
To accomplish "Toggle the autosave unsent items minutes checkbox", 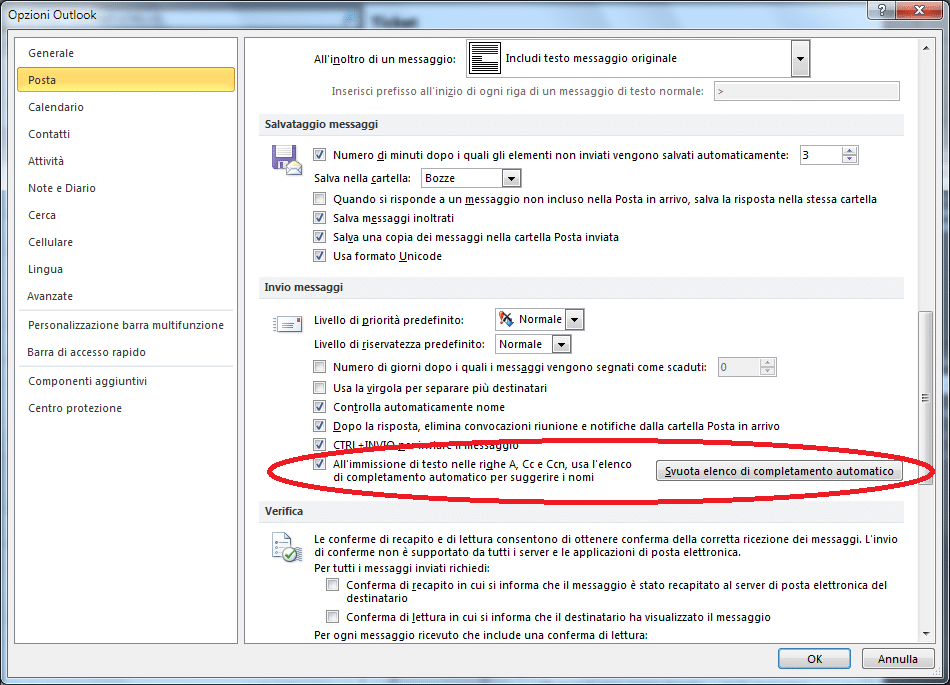I will [319, 155].
